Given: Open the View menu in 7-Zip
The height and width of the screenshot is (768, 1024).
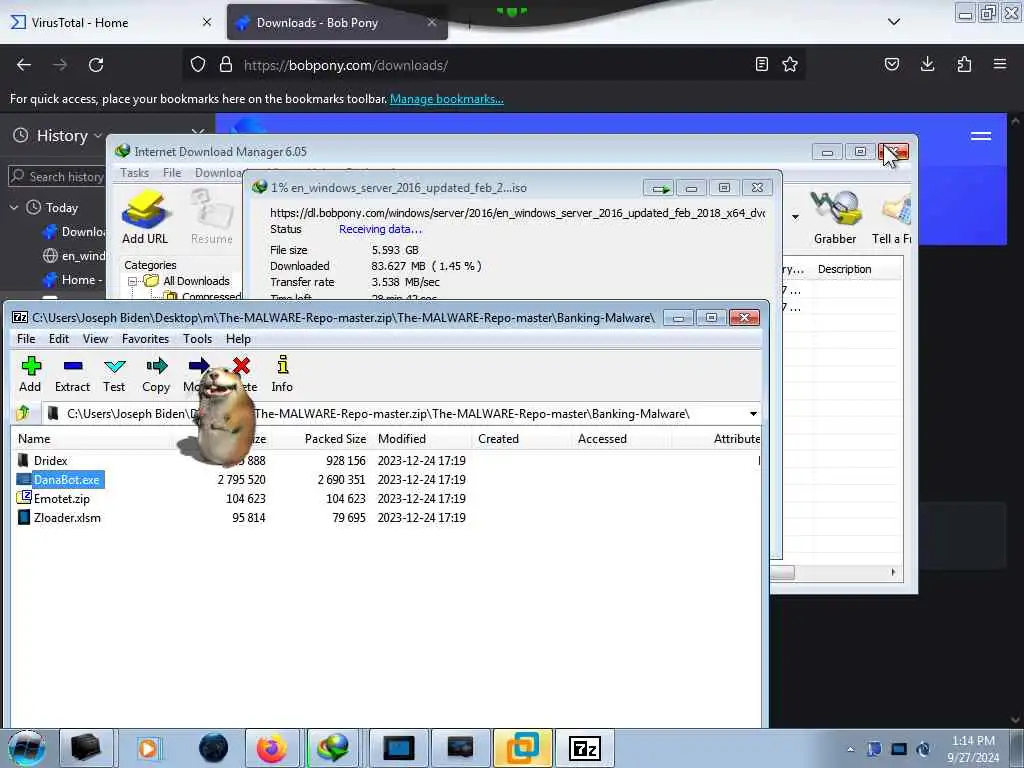Looking at the screenshot, I should (x=95, y=339).
